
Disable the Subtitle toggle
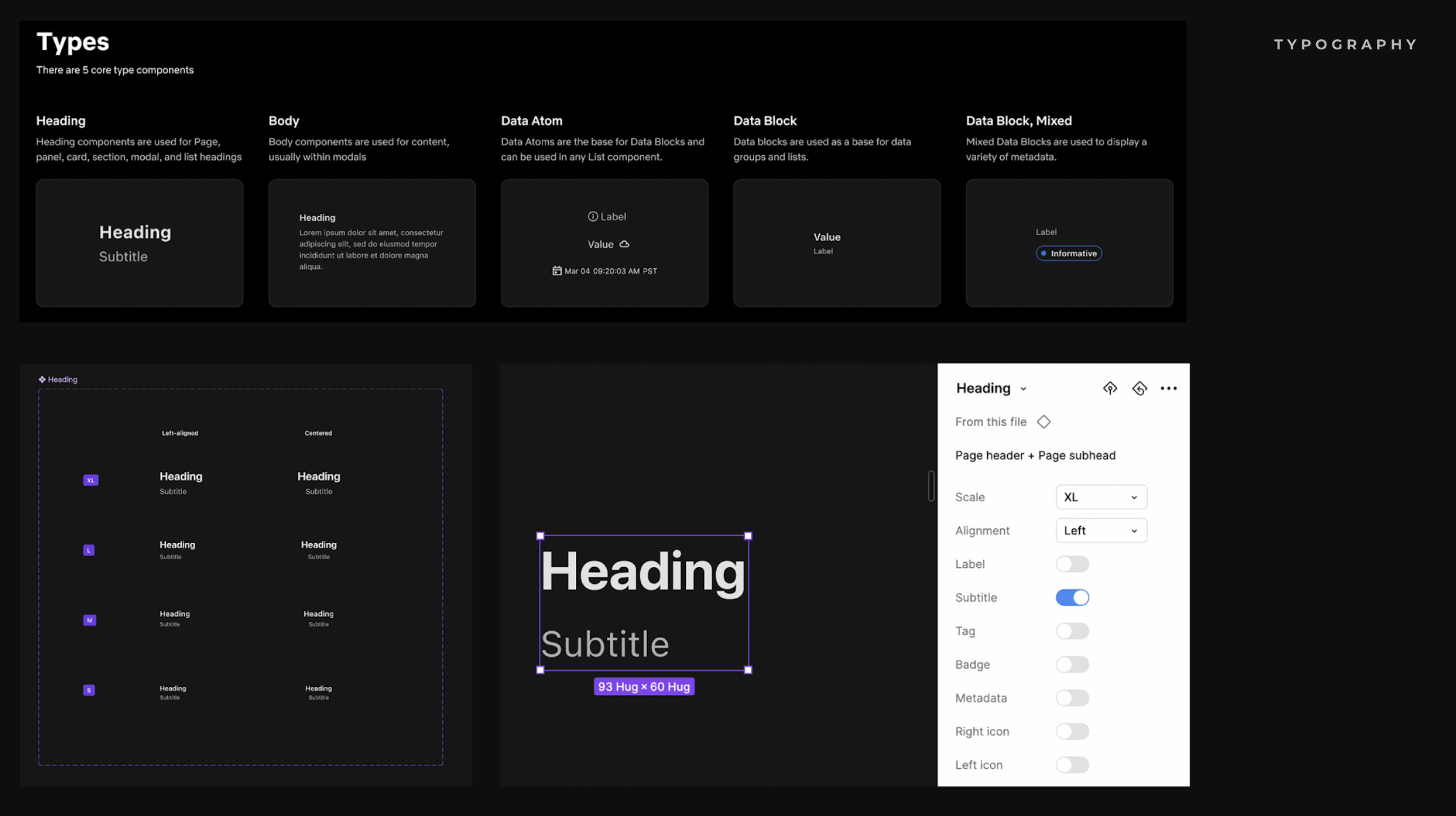pyautogui.click(x=1072, y=597)
